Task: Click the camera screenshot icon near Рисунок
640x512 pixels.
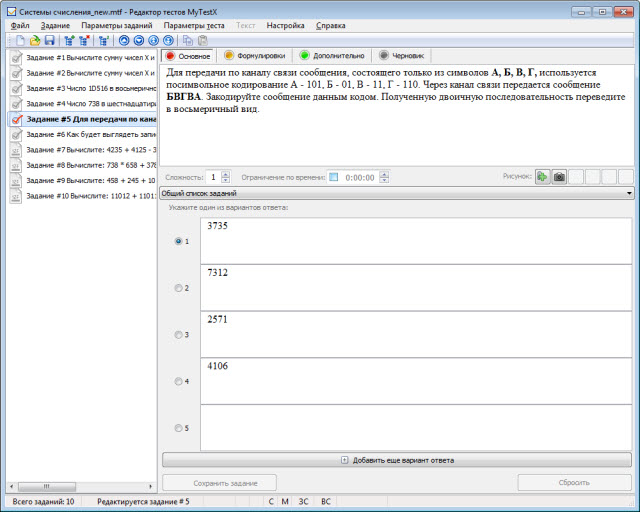Action: click(x=559, y=177)
